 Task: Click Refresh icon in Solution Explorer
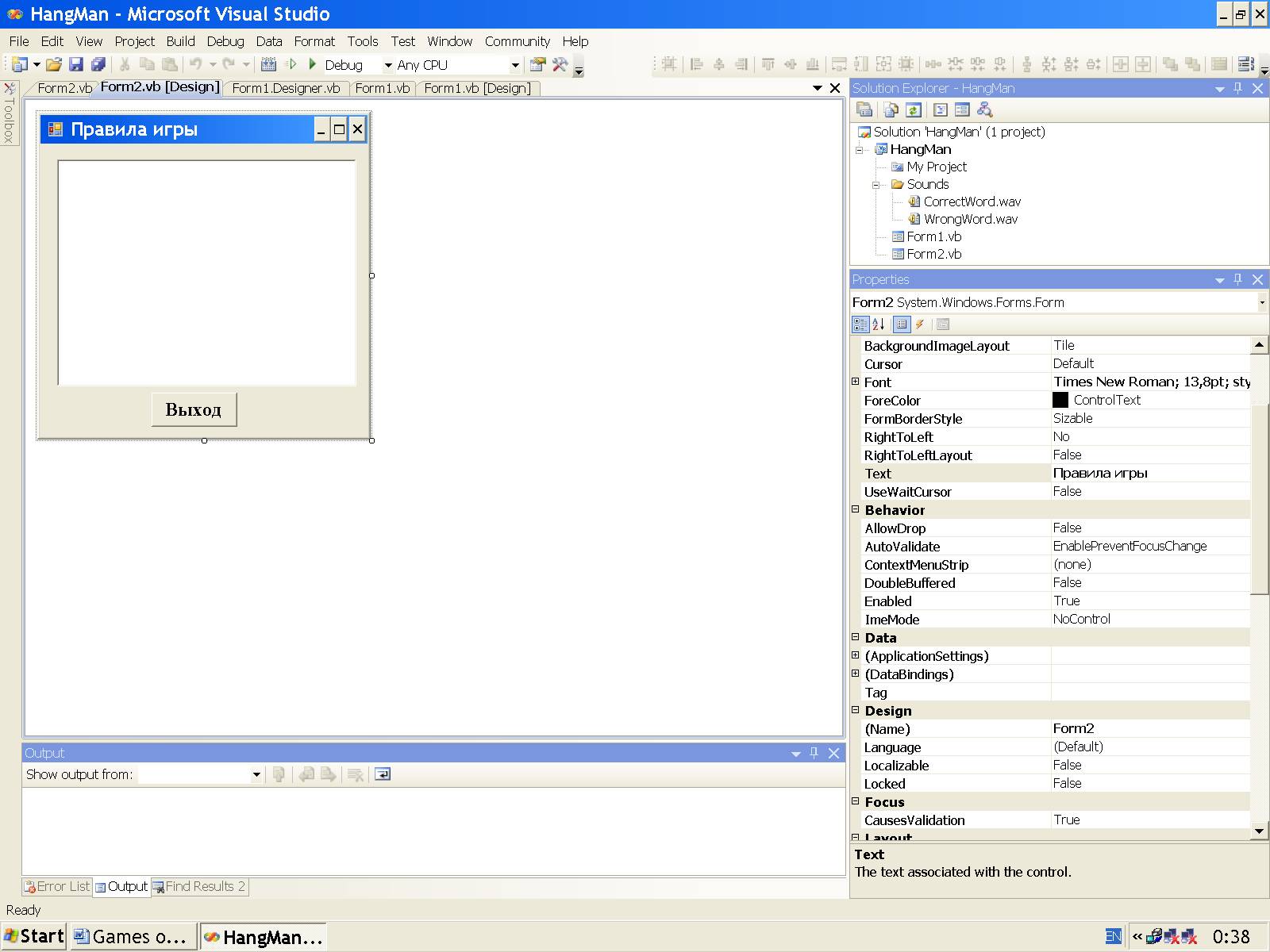click(x=913, y=110)
